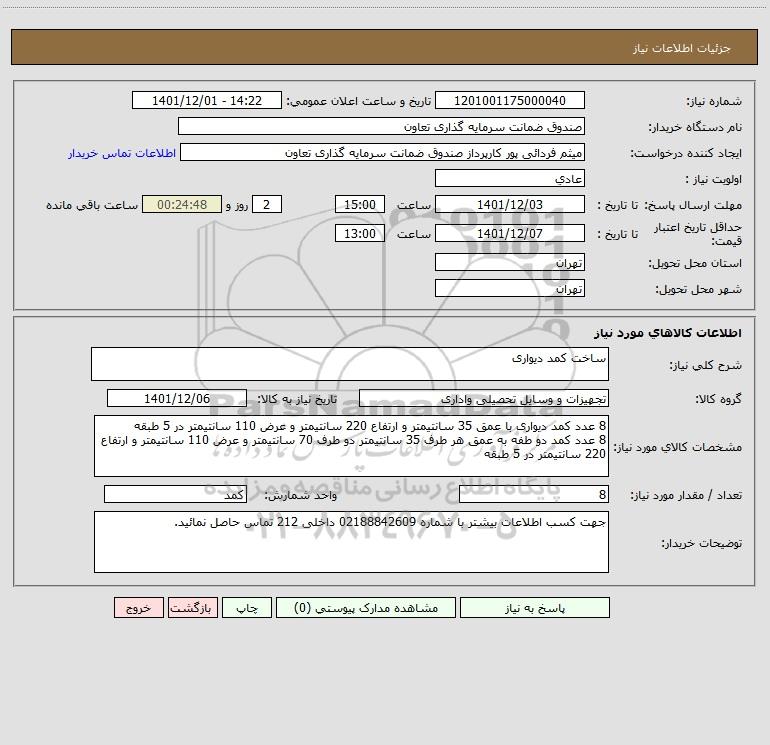Click the چاپ print button
The image size is (770, 745).
pyautogui.click(x=247, y=608)
